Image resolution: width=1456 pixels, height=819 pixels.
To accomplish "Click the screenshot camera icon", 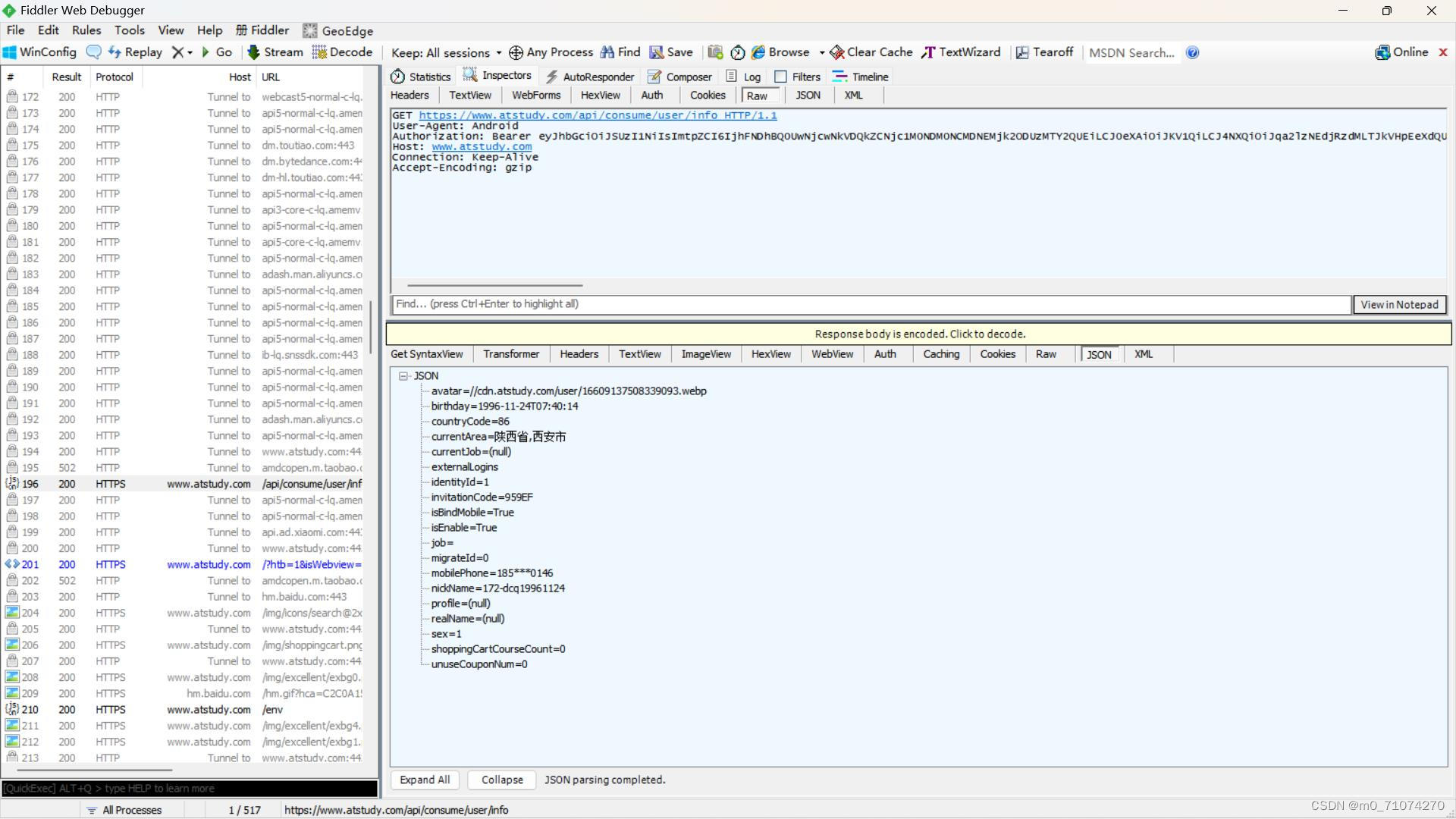I will (715, 52).
